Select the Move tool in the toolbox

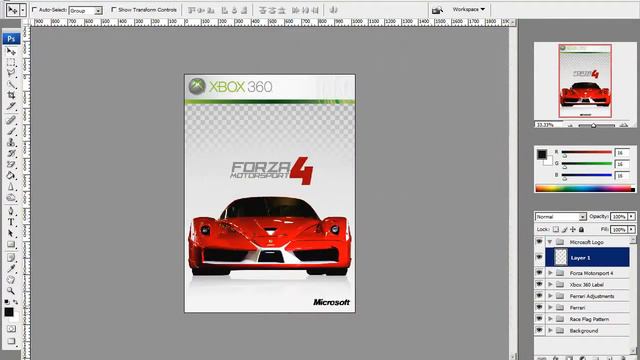click(x=11, y=52)
